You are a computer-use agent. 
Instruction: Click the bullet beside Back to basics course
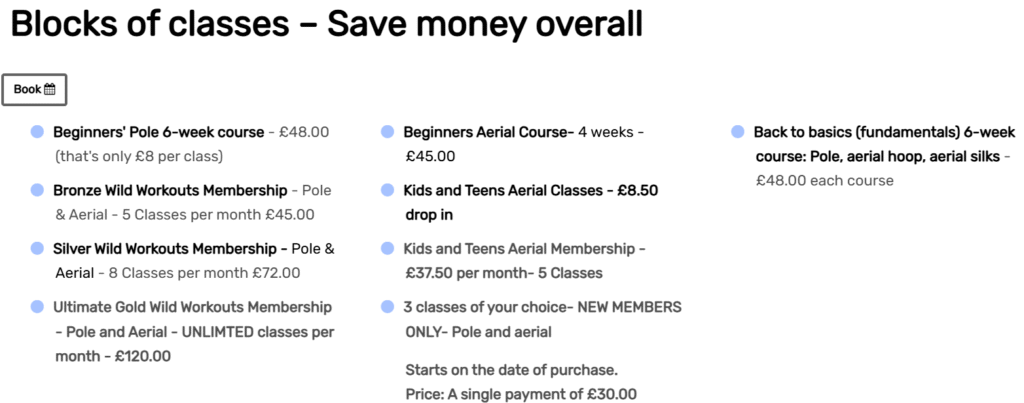point(737,132)
